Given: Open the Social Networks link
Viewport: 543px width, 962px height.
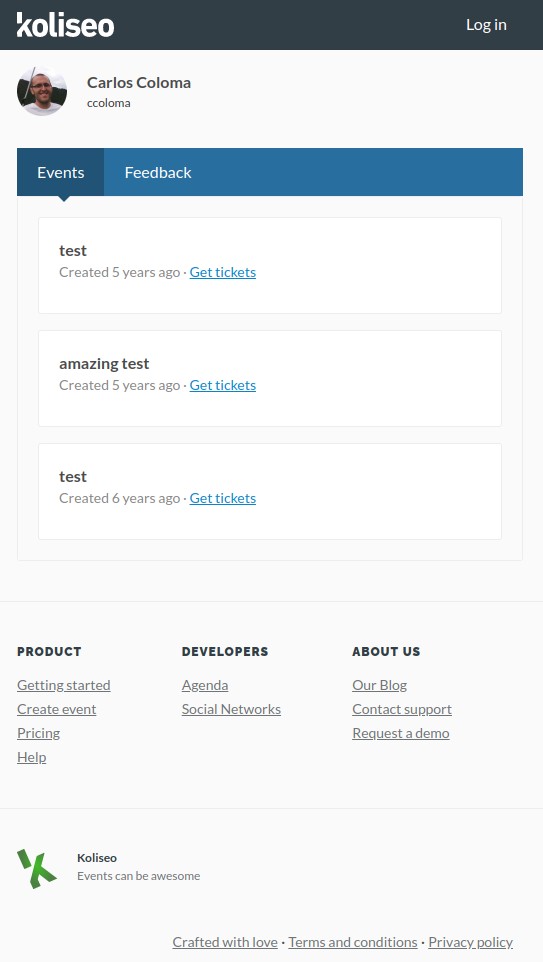Looking at the screenshot, I should coord(231,709).
